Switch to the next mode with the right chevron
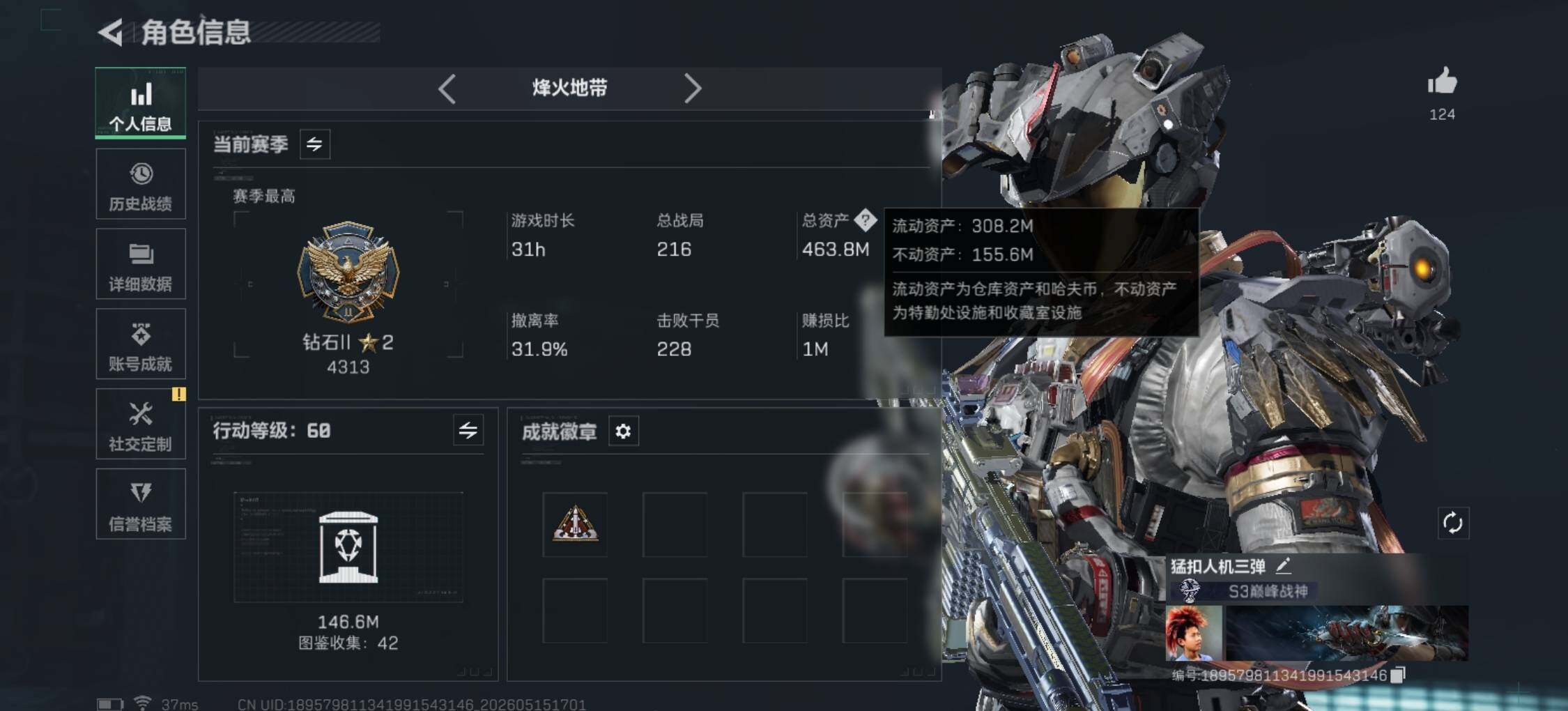 tap(692, 89)
